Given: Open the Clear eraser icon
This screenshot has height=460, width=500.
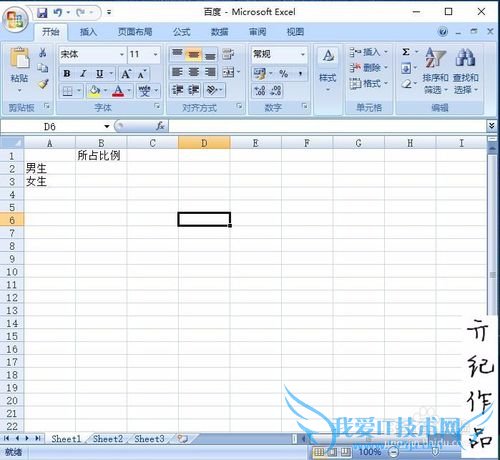Looking at the screenshot, I should 406,84.
